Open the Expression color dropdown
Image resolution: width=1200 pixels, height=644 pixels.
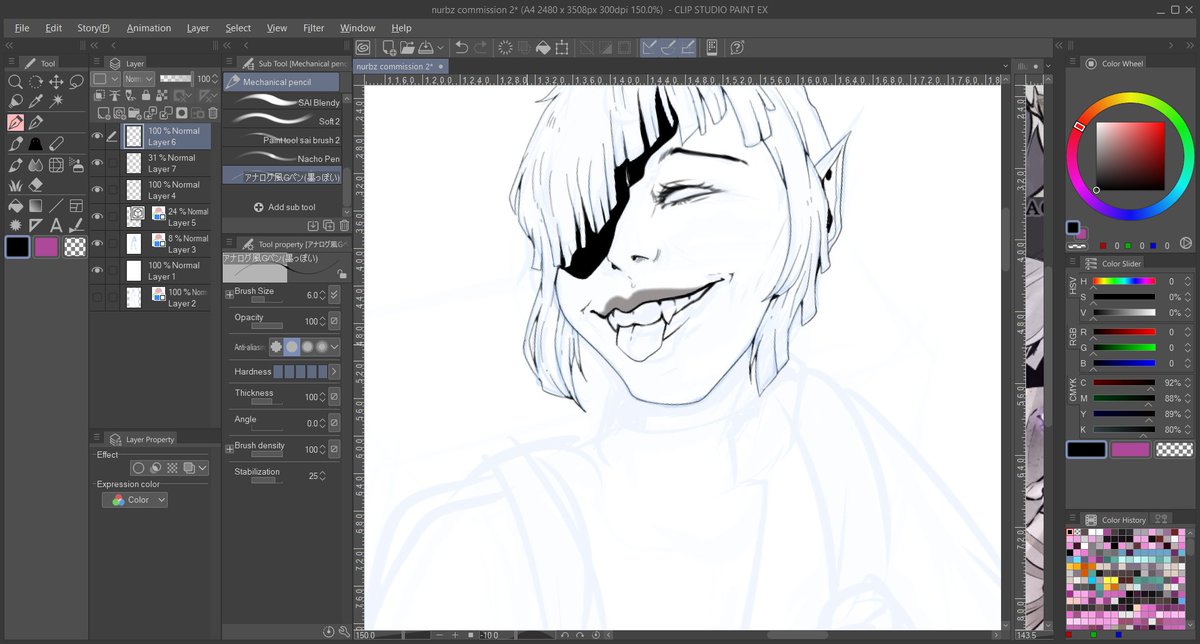pyautogui.click(x=135, y=500)
